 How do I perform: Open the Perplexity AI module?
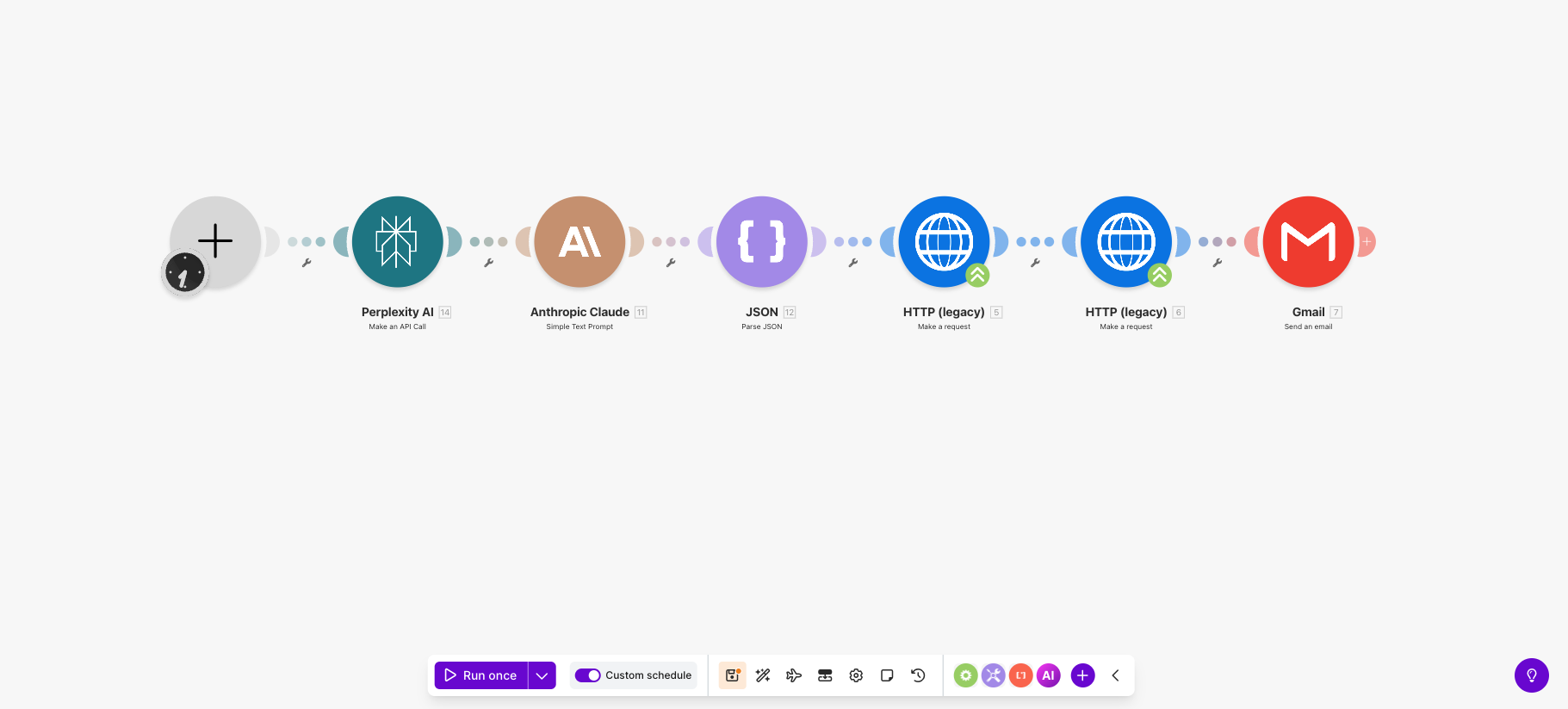click(x=397, y=242)
